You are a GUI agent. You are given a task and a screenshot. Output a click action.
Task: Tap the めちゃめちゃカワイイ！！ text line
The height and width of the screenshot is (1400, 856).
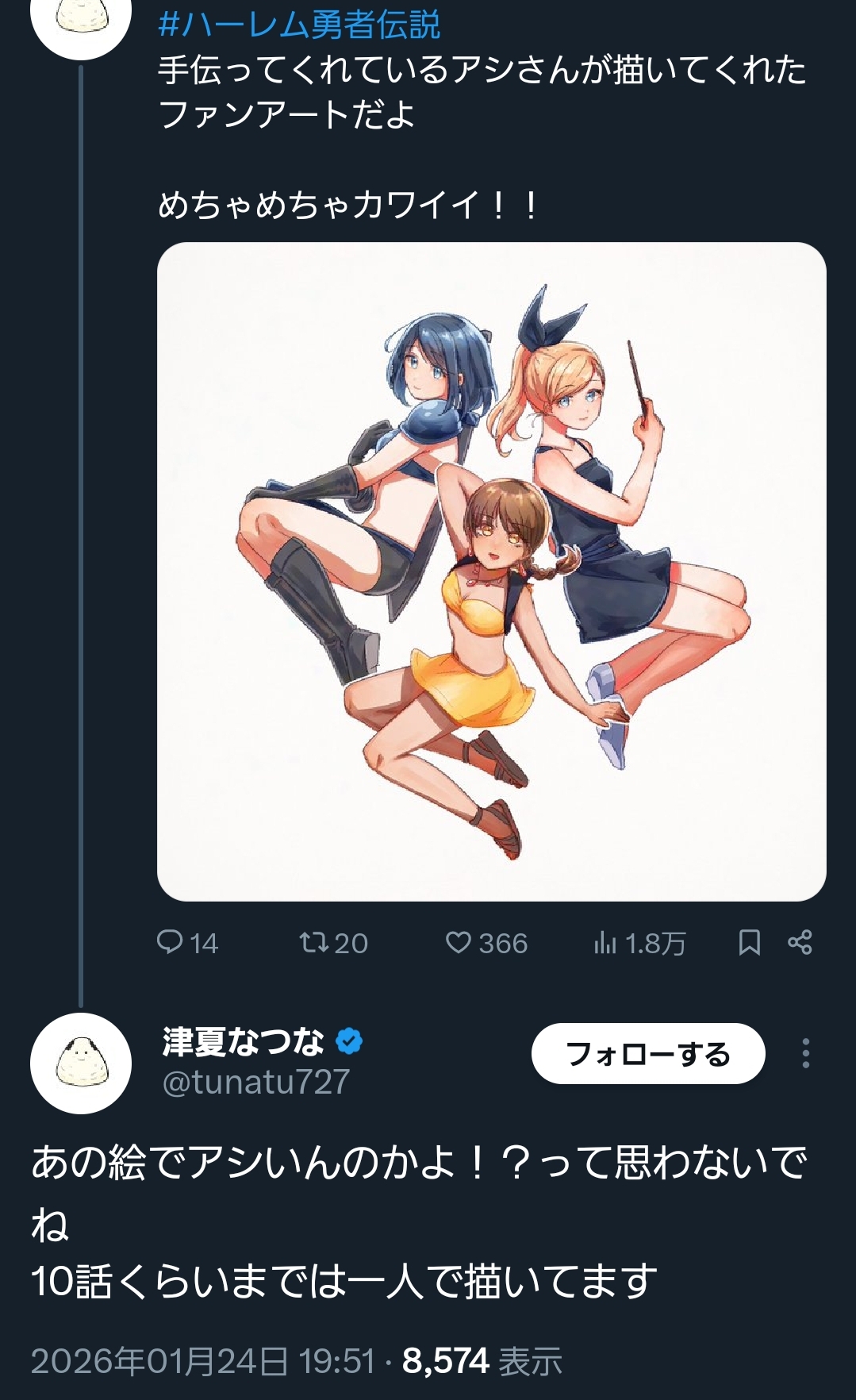(349, 206)
